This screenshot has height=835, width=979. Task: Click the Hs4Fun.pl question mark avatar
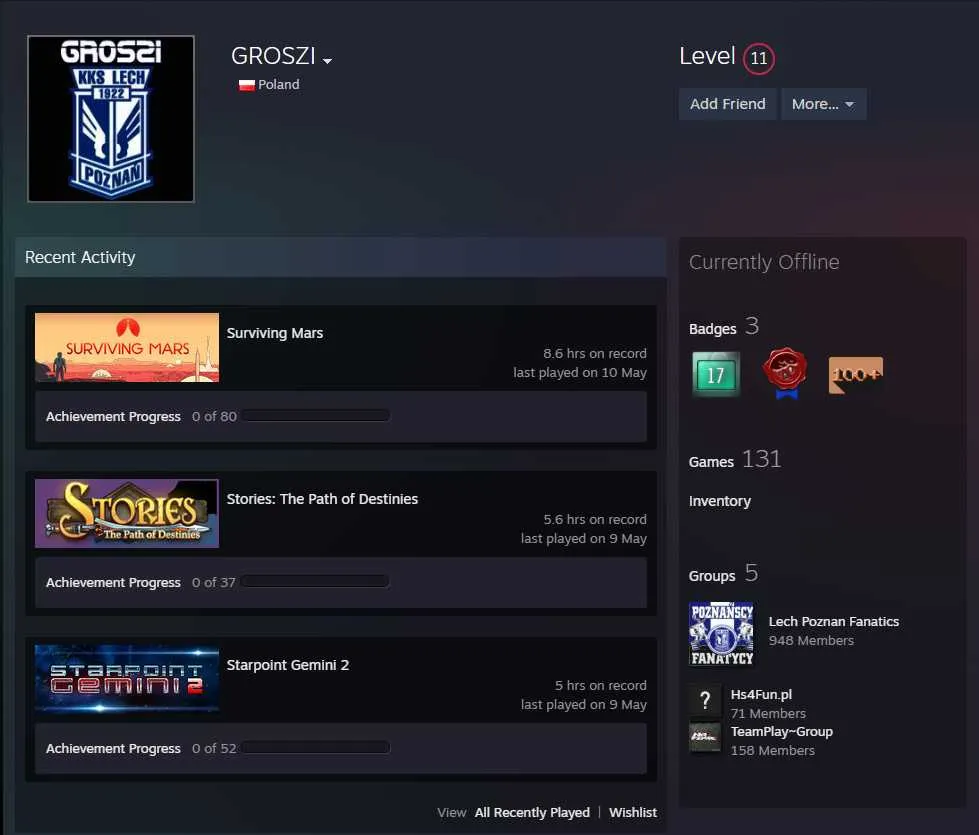tap(705, 700)
